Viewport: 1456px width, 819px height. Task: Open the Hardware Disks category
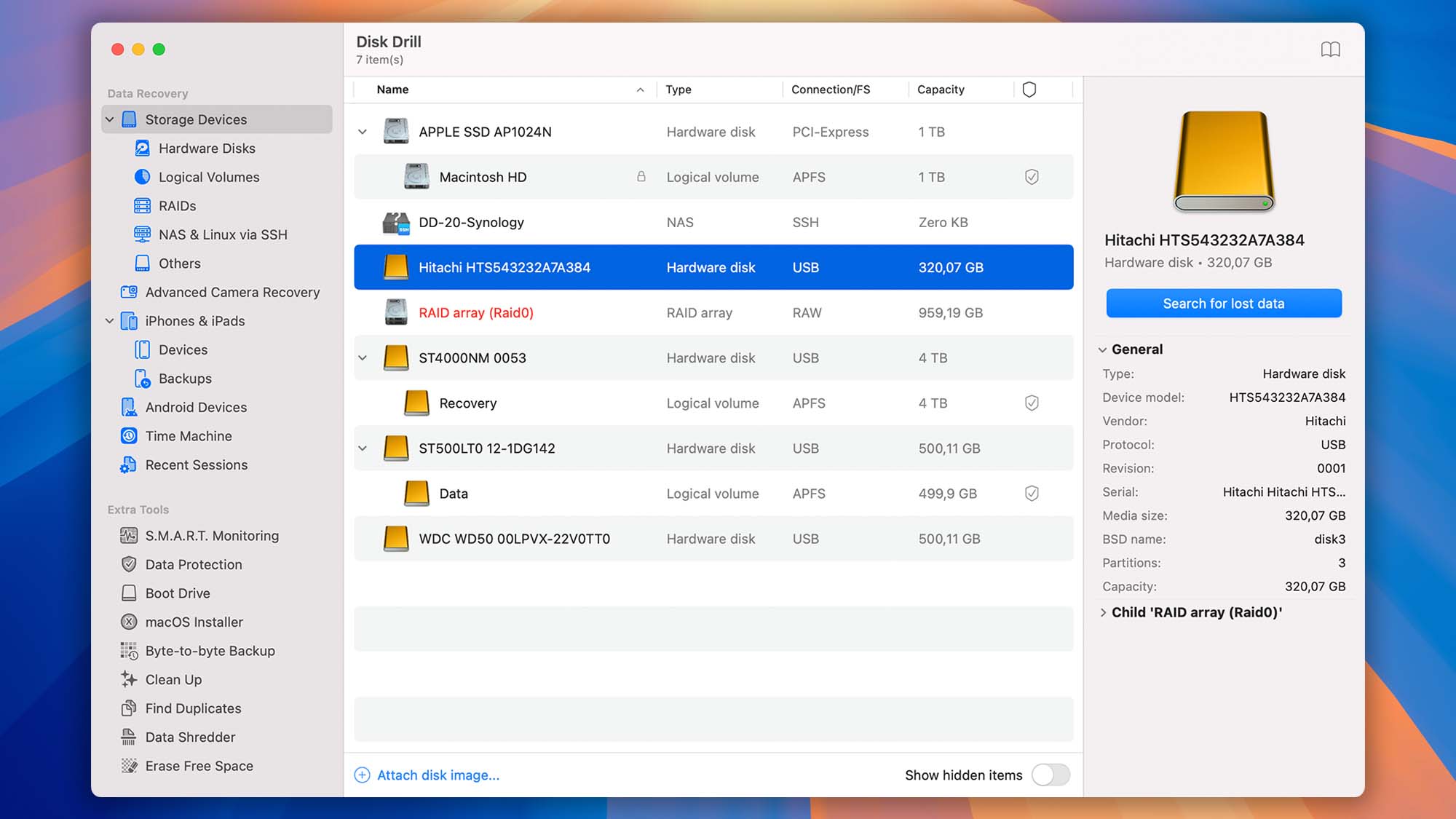tap(207, 149)
